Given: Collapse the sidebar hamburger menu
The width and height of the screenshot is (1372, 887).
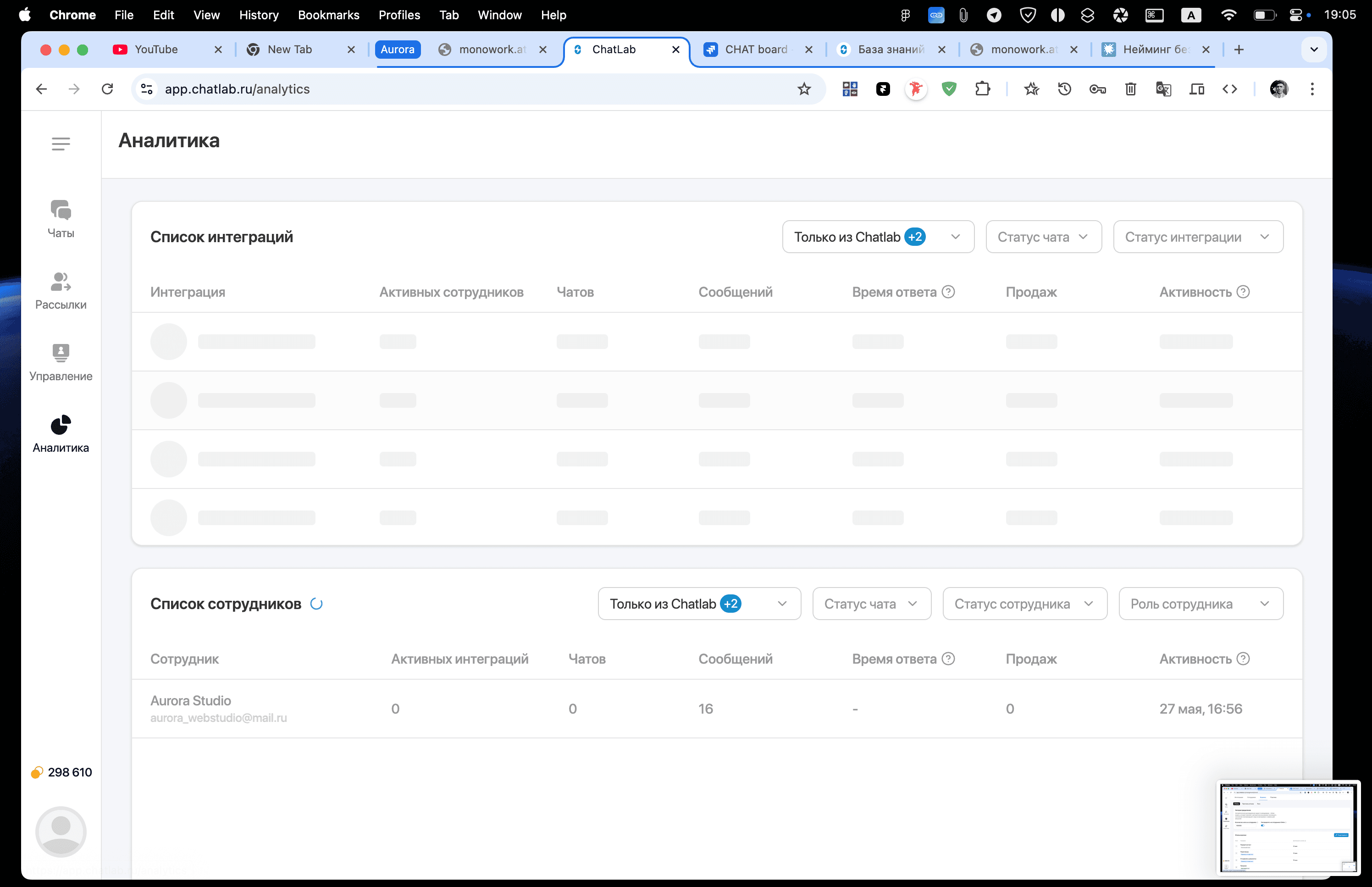Looking at the screenshot, I should (x=61, y=144).
